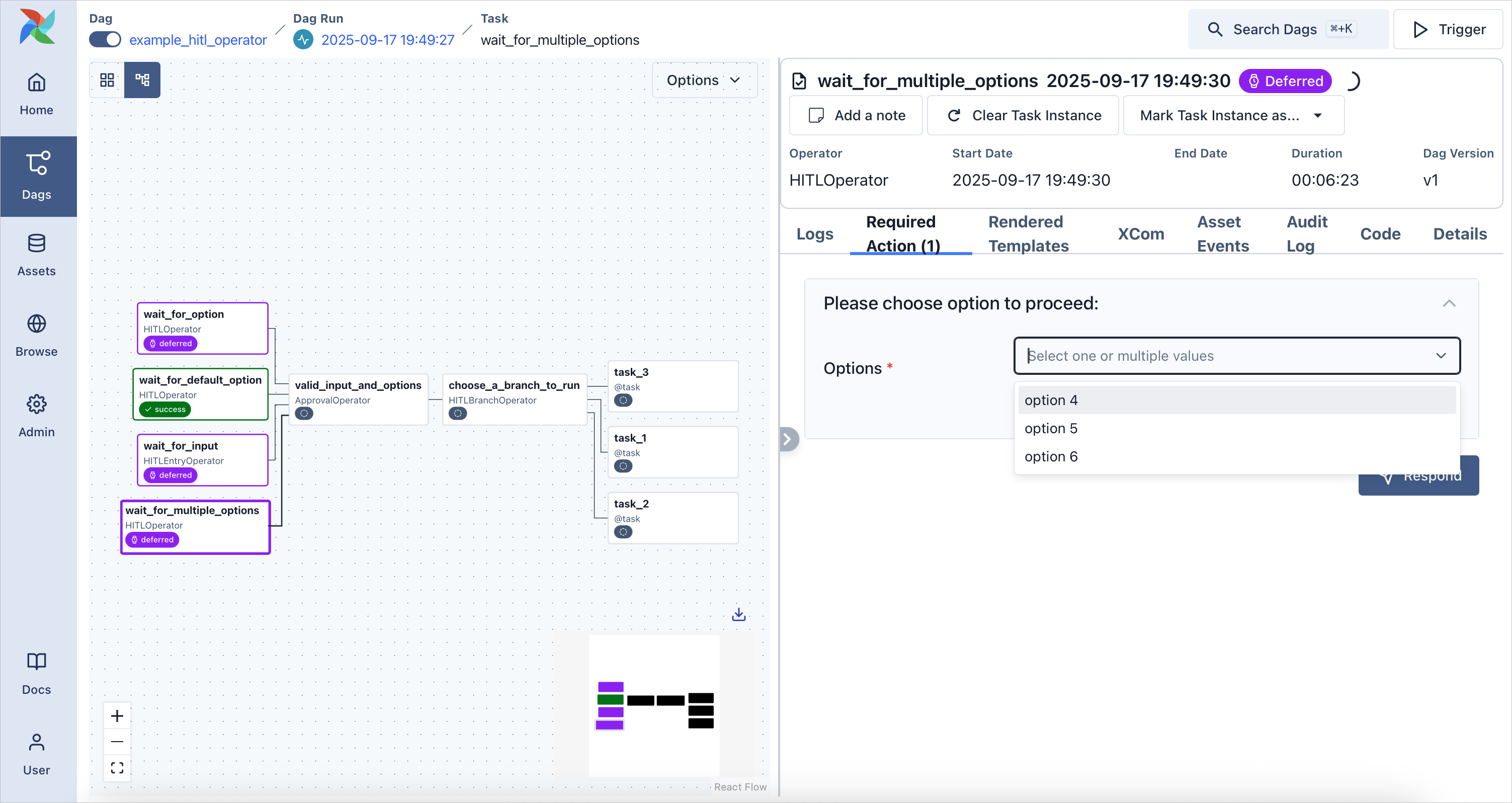Image resolution: width=1512 pixels, height=803 pixels.
Task: Switch to graph view using the graph icon
Action: [x=142, y=80]
